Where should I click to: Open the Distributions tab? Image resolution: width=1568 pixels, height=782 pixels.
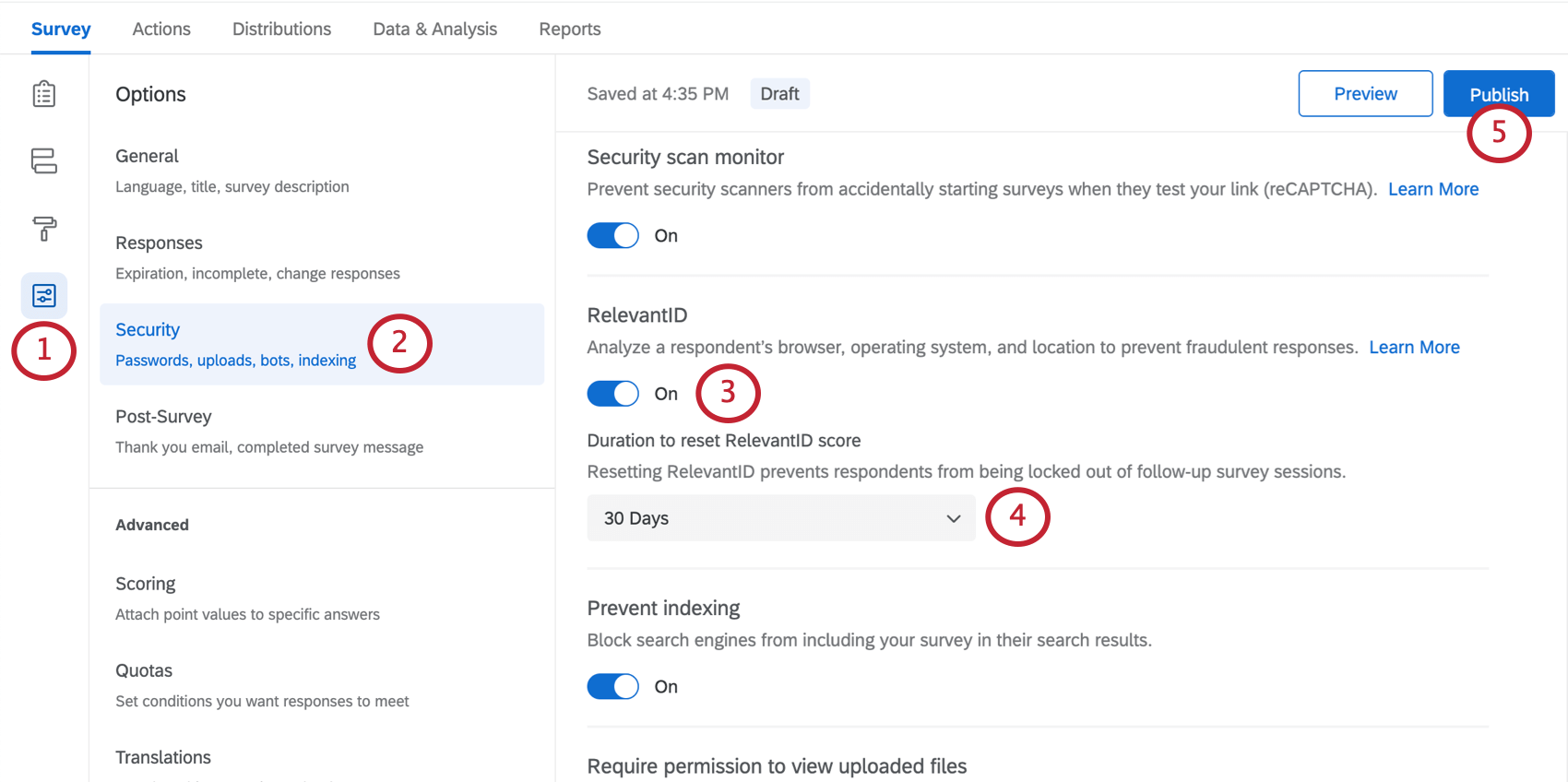(281, 29)
